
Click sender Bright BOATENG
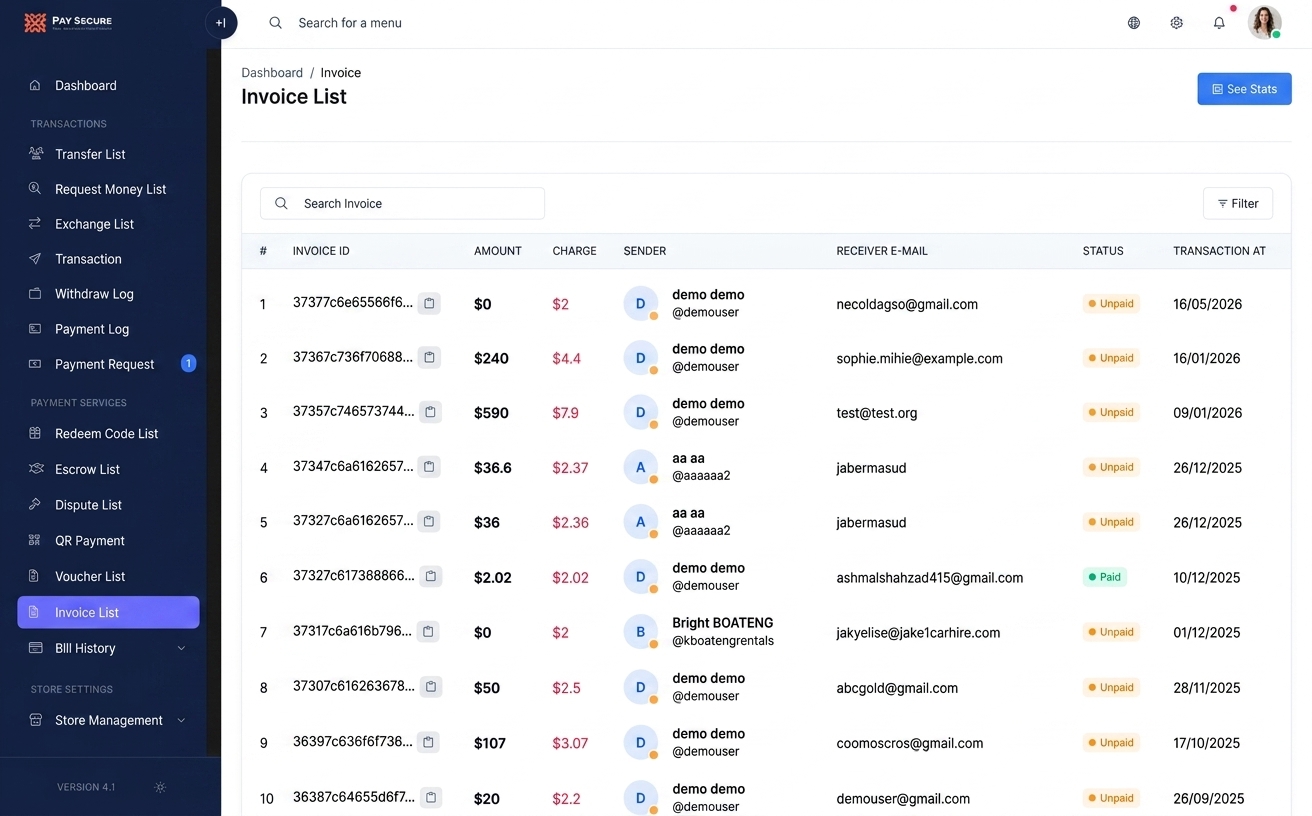coord(722,623)
